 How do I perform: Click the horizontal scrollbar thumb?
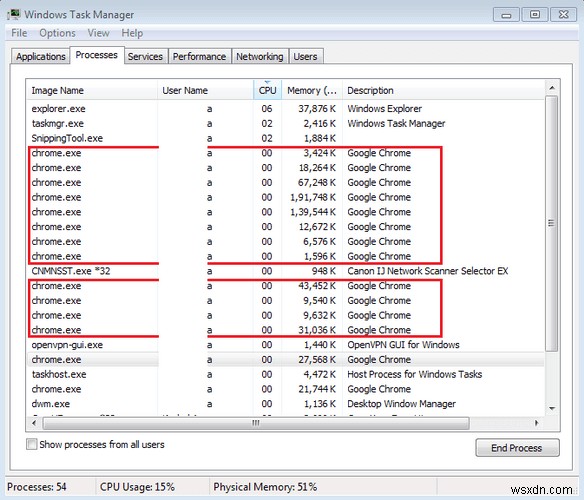coord(256,423)
